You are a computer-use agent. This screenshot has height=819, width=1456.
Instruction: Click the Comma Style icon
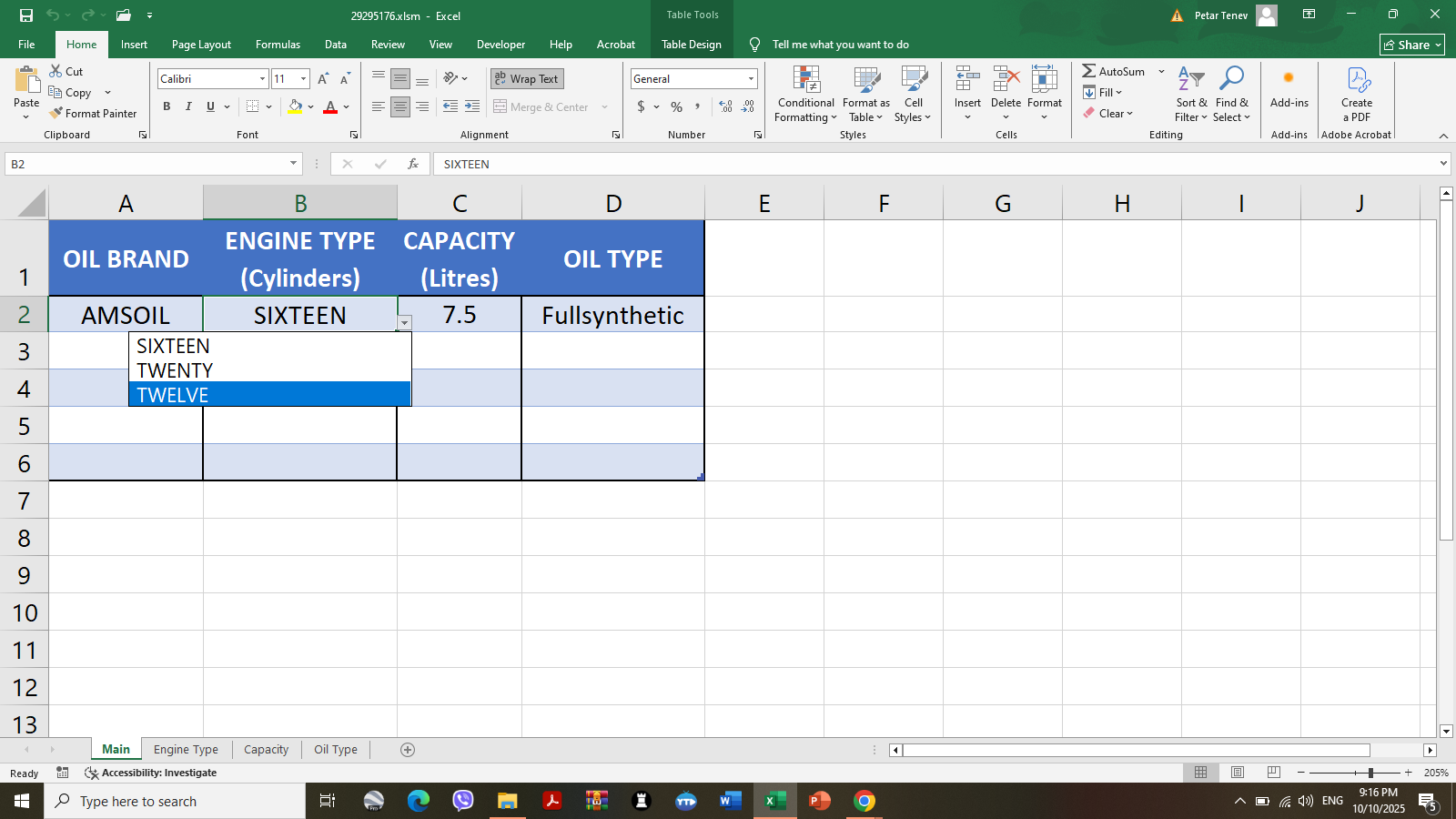pos(698,106)
